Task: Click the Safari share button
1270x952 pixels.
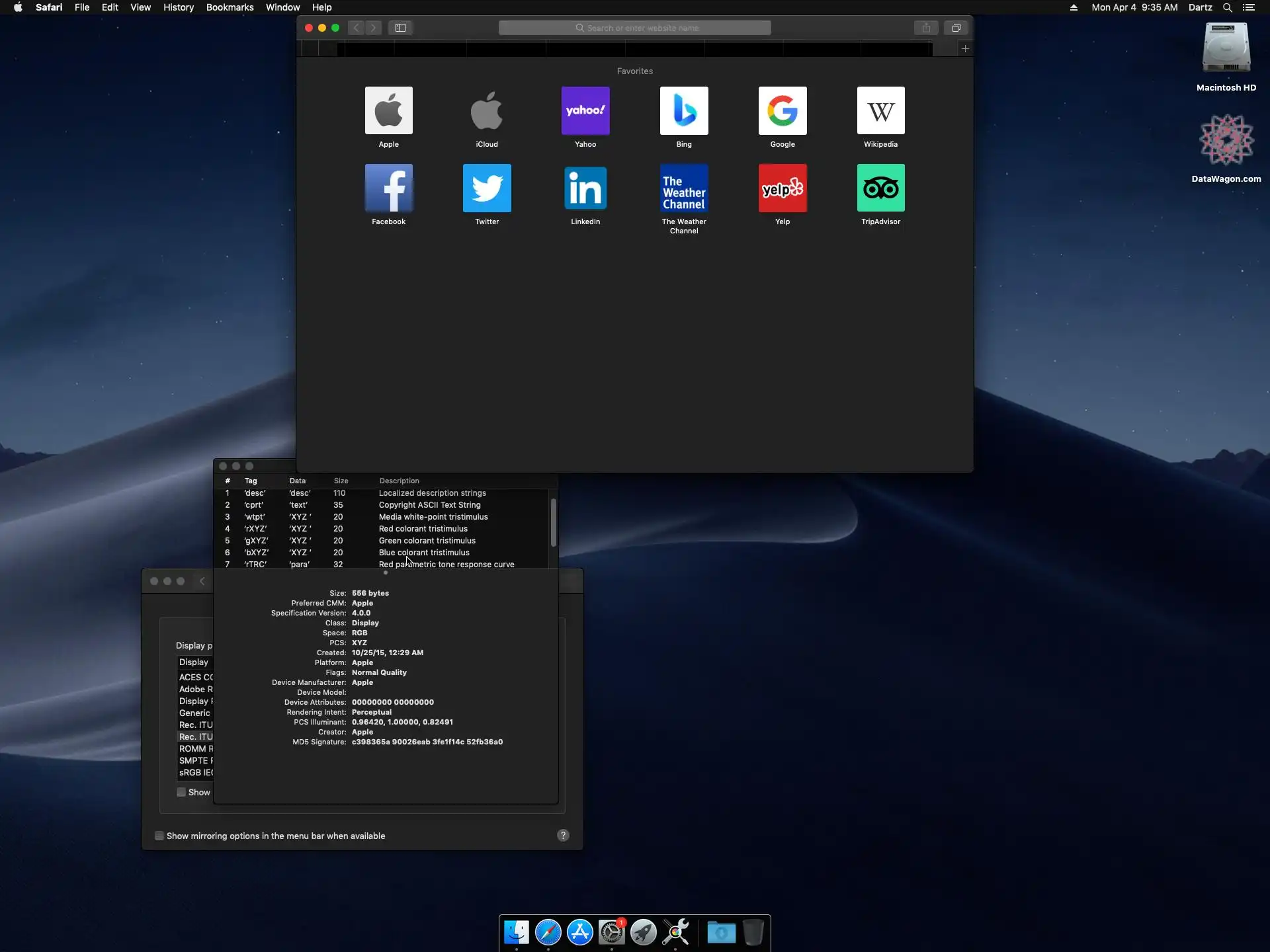Action: (x=926, y=28)
